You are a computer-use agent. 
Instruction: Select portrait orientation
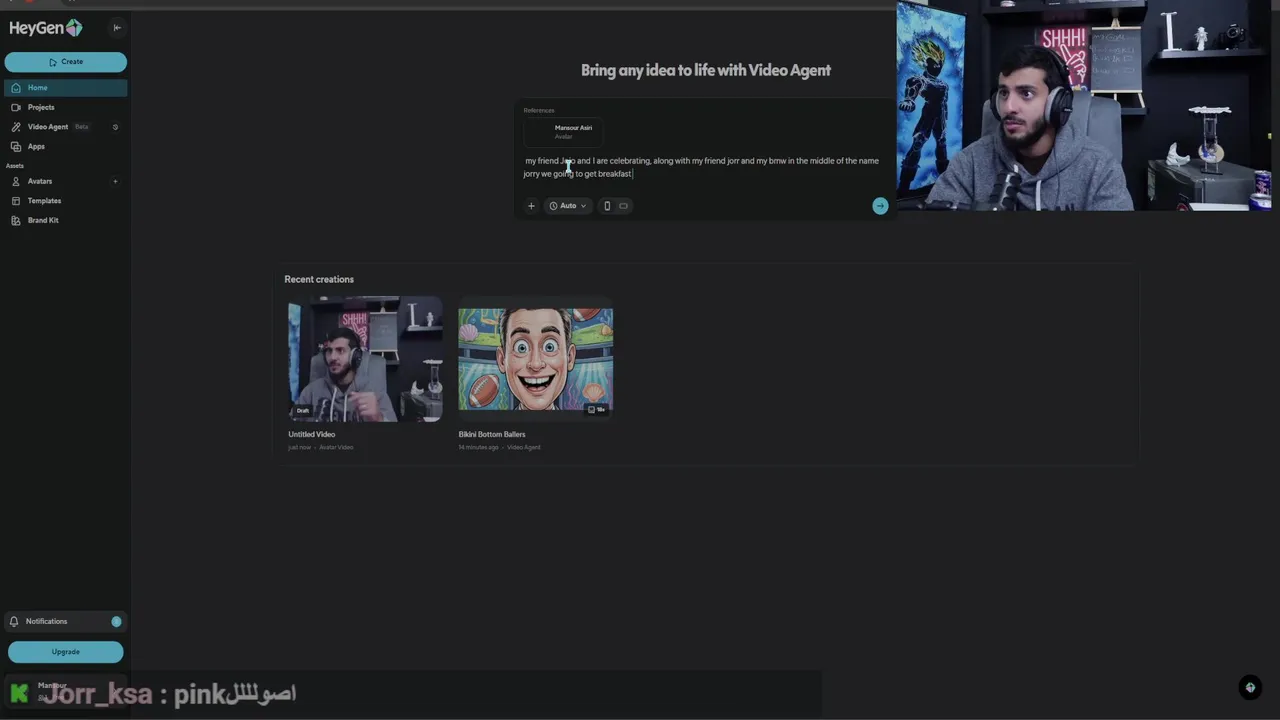point(606,206)
